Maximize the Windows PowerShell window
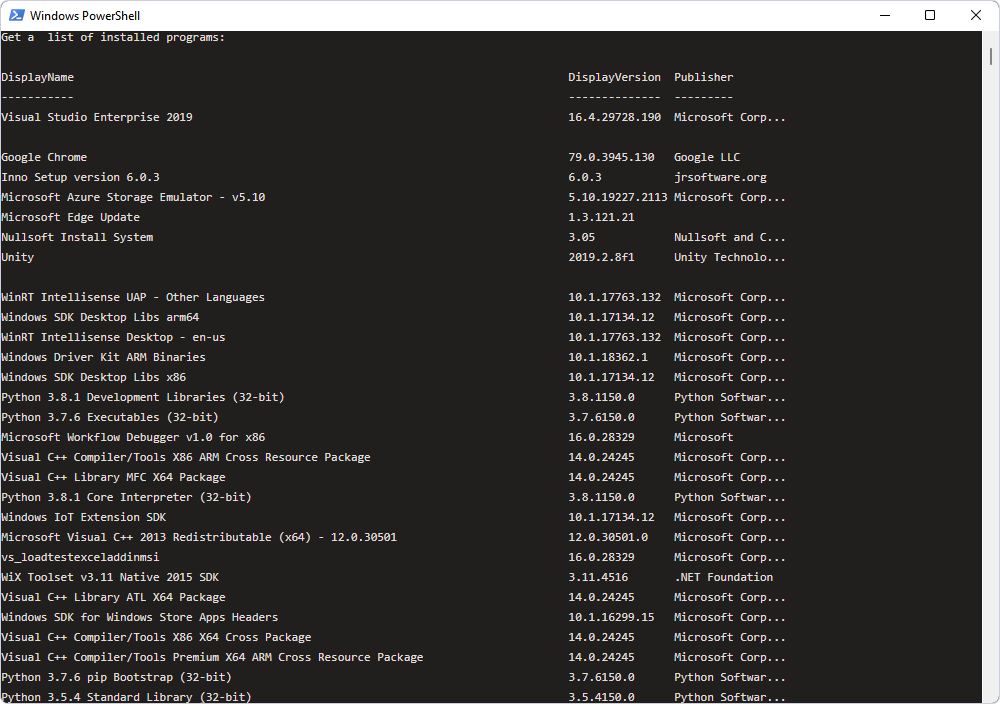 point(930,15)
